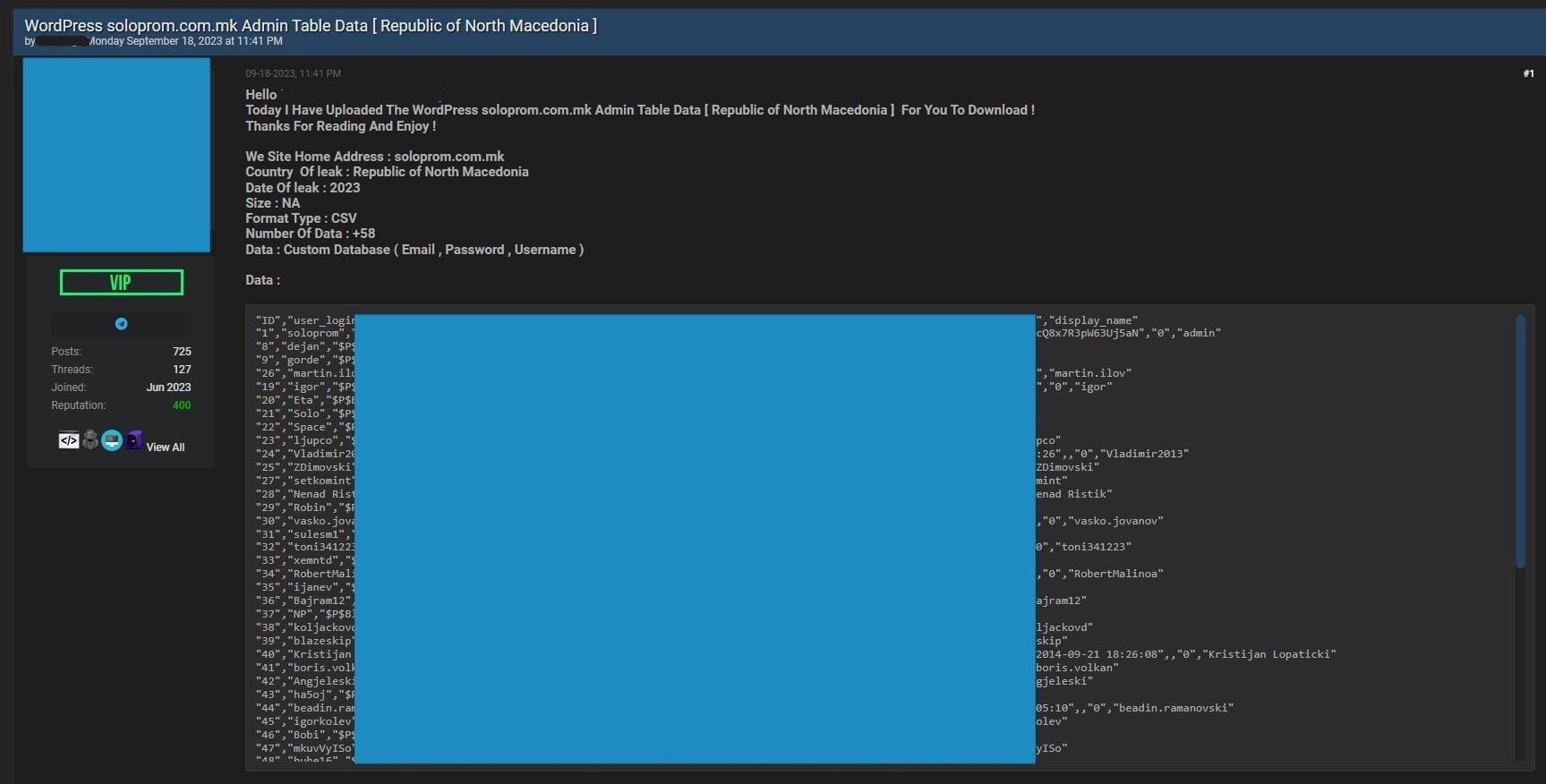
Task: Click the blue computer monitor award badge
Action: click(112, 440)
